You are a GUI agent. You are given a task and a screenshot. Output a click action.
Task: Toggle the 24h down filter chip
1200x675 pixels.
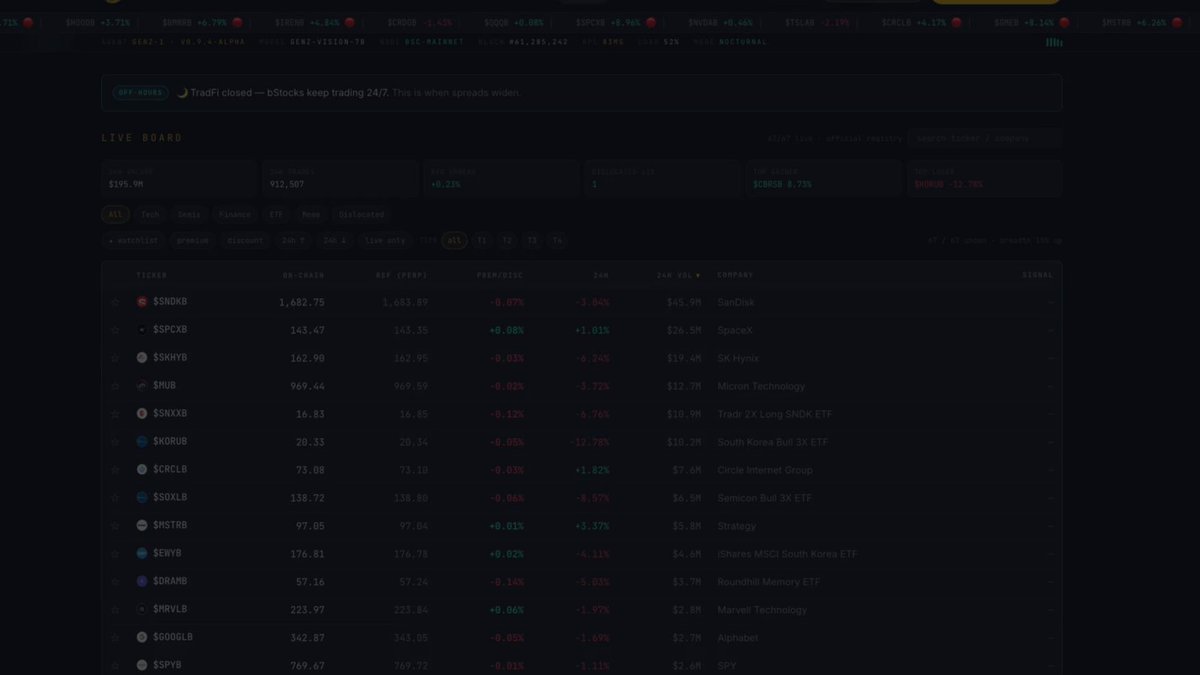pyautogui.click(x=335, y=241)
